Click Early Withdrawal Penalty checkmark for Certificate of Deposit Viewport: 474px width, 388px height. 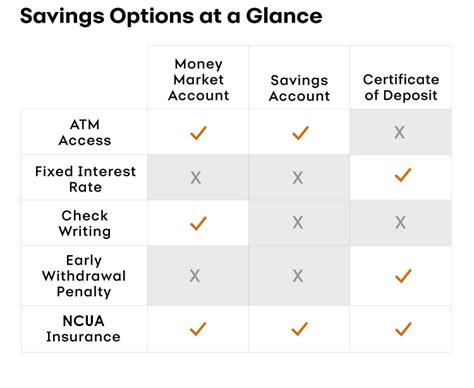click(x=403, y=276)
